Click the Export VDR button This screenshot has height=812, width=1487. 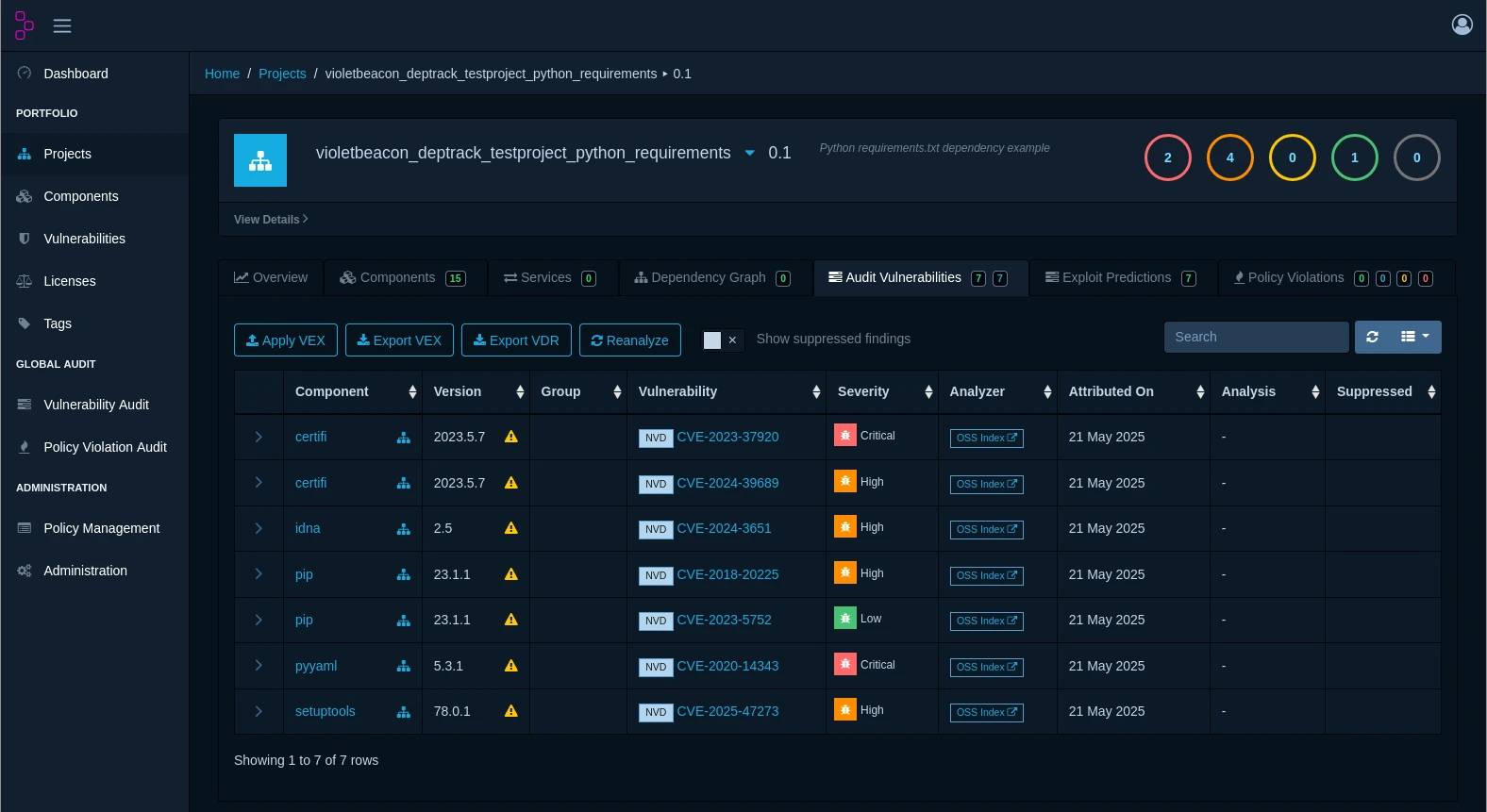pyautogui.click(x=516, y=340)
